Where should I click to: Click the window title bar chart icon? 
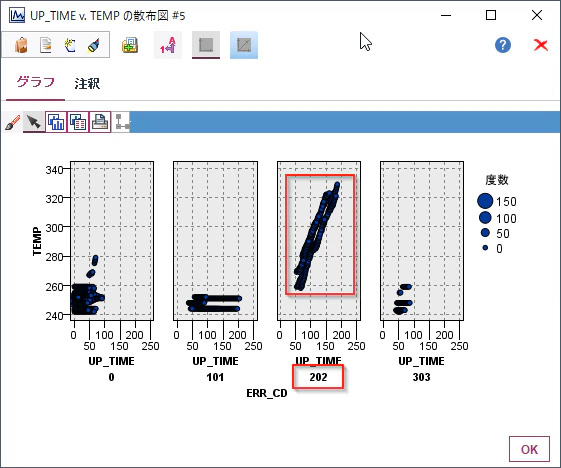(17, 15)
